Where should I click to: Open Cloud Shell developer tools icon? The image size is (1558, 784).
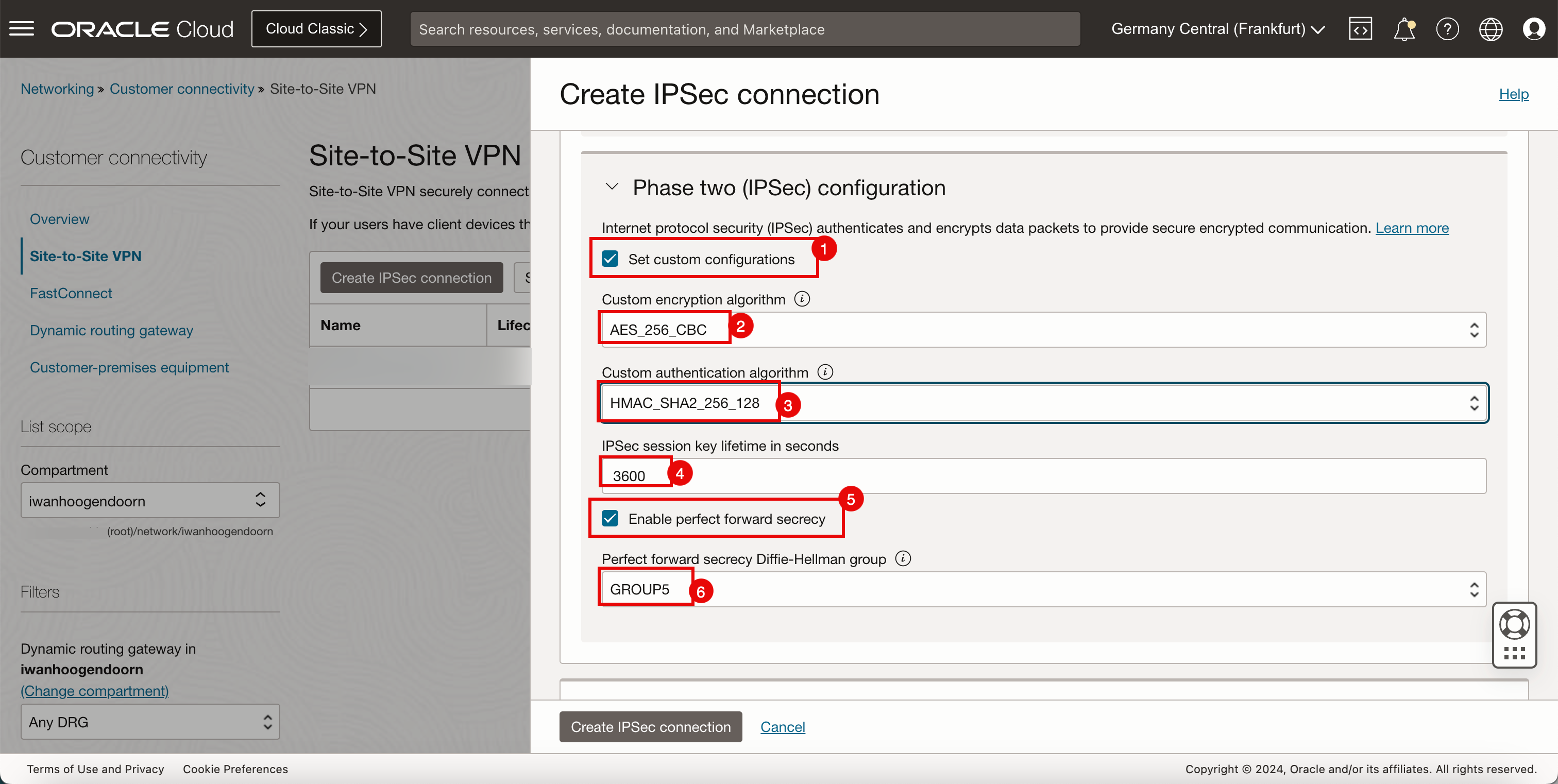pos(1360,28)
